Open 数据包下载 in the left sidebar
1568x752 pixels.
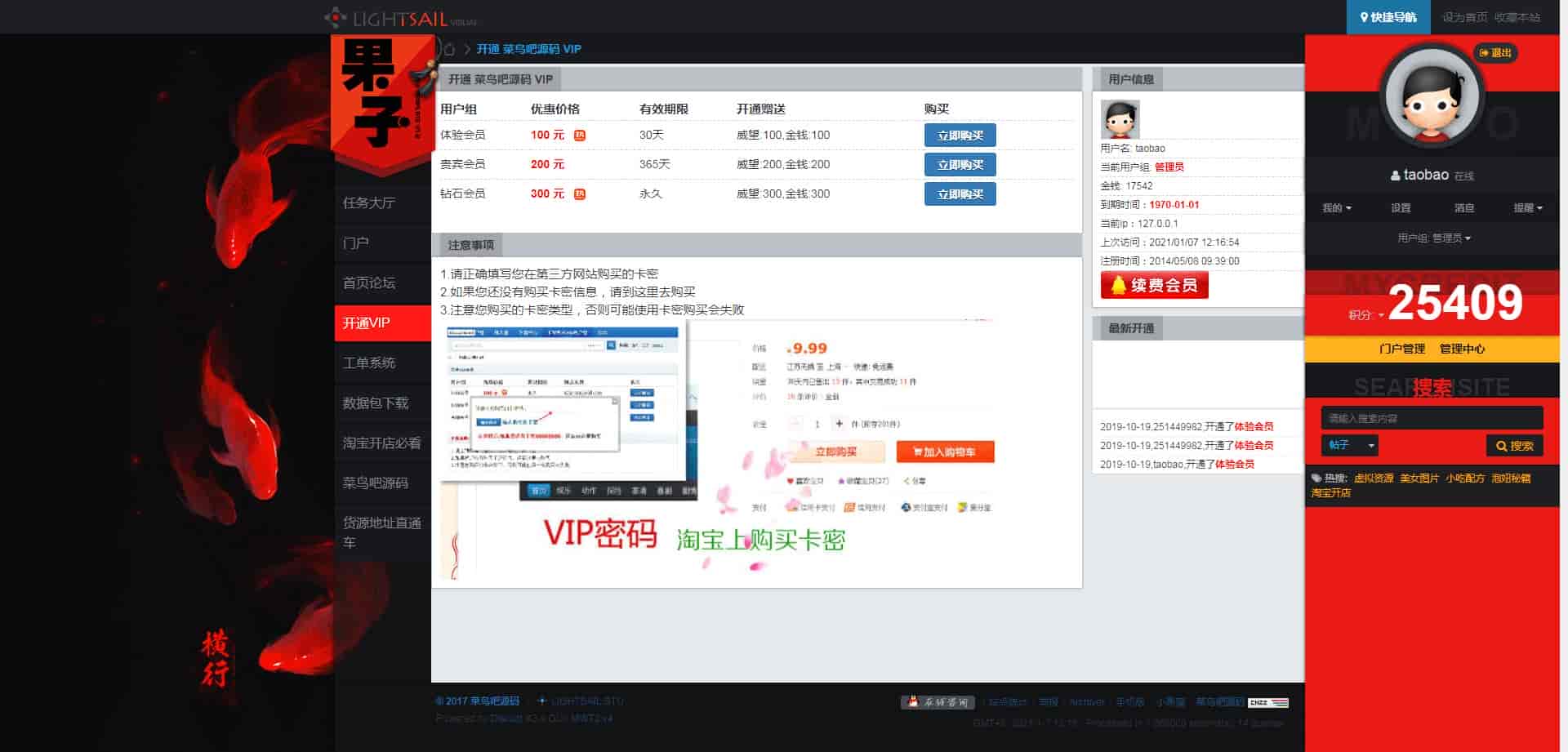coord(382,403)
